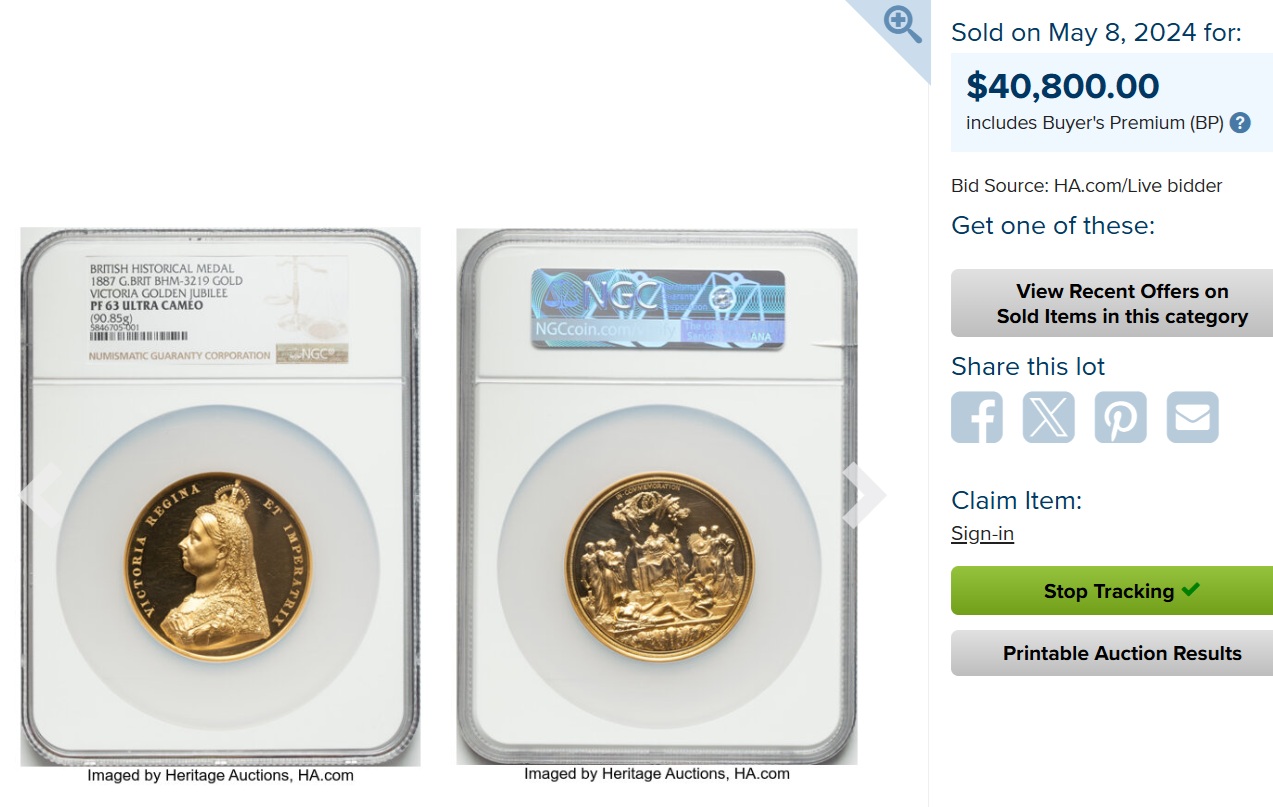
Task: Click the reverse side gold medal design
Action: [x=658, y=568]
